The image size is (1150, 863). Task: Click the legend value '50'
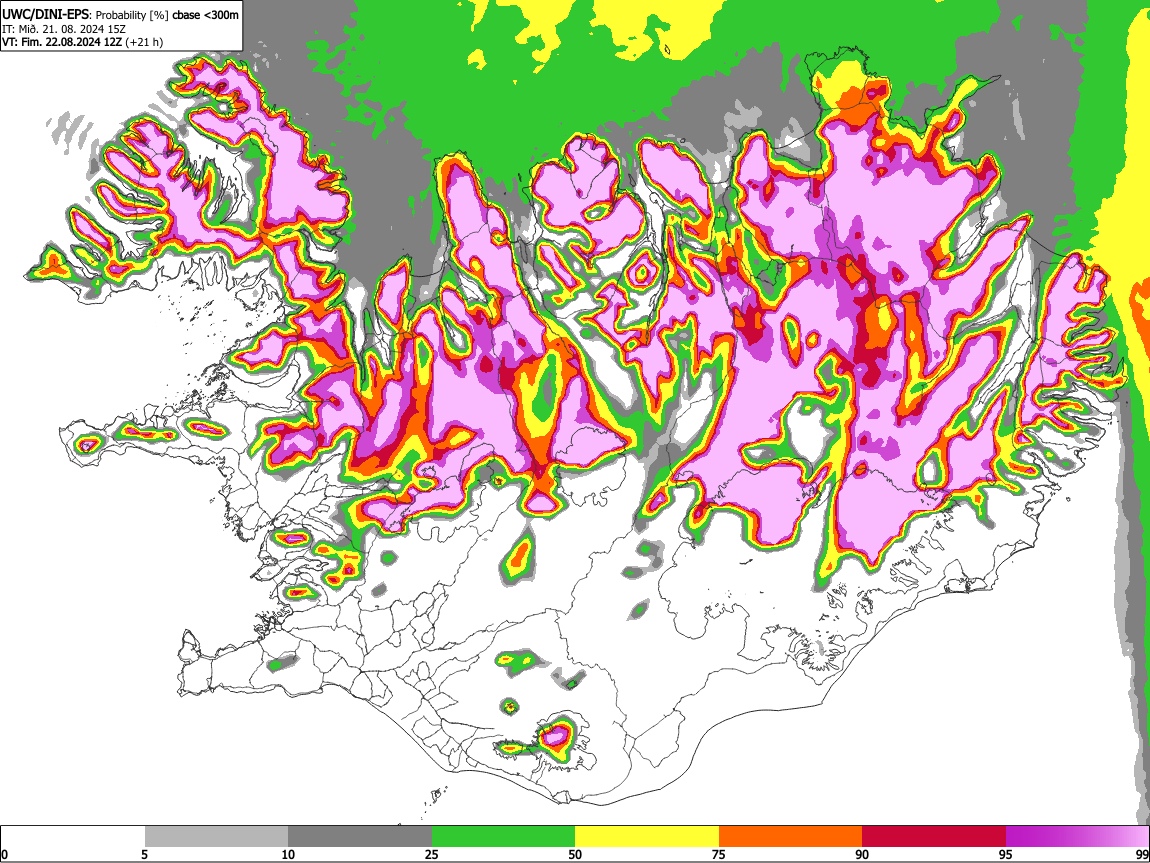coord(575,854)
